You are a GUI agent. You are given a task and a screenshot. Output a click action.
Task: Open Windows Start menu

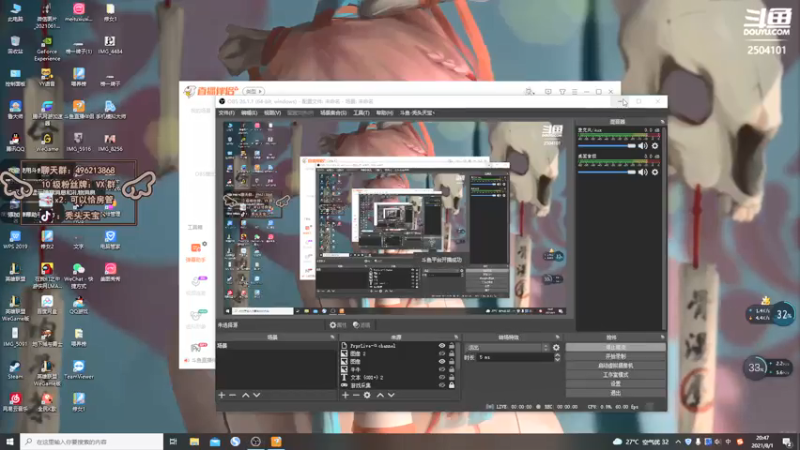[x=10, y=441]
